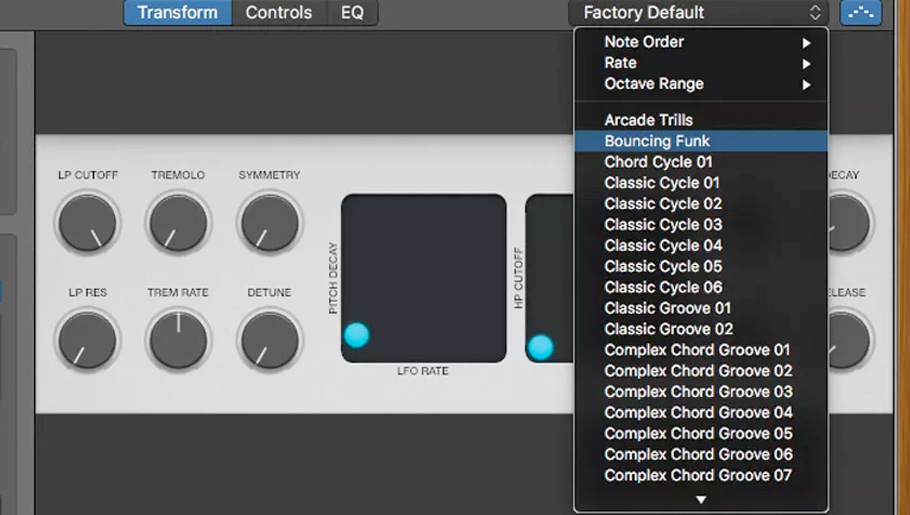Select the Bouncing Funk preset

coord(657,141)
